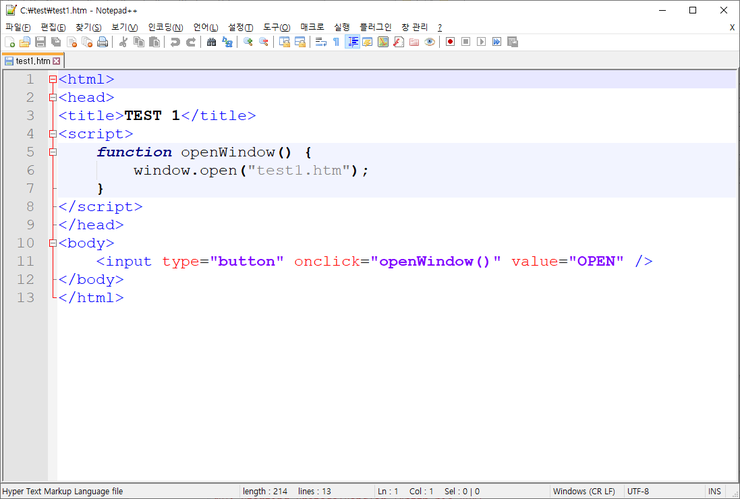Collapse the html tag fold on line 1
The height and width of the screenshot is (499, 740).
point(53,79)
